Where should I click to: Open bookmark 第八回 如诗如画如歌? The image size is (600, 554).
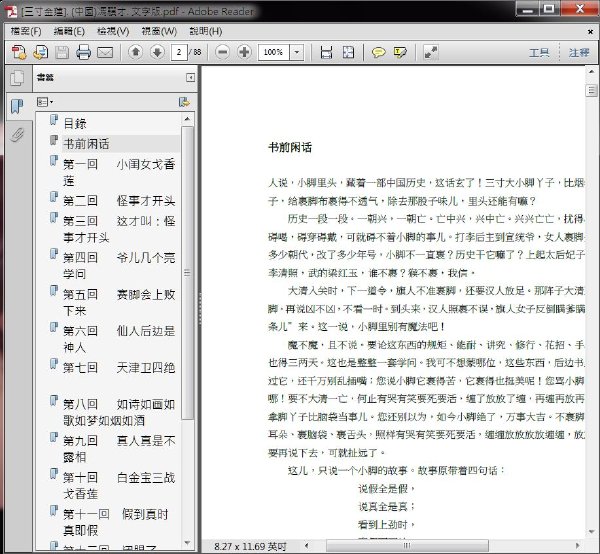coord(119,412)
